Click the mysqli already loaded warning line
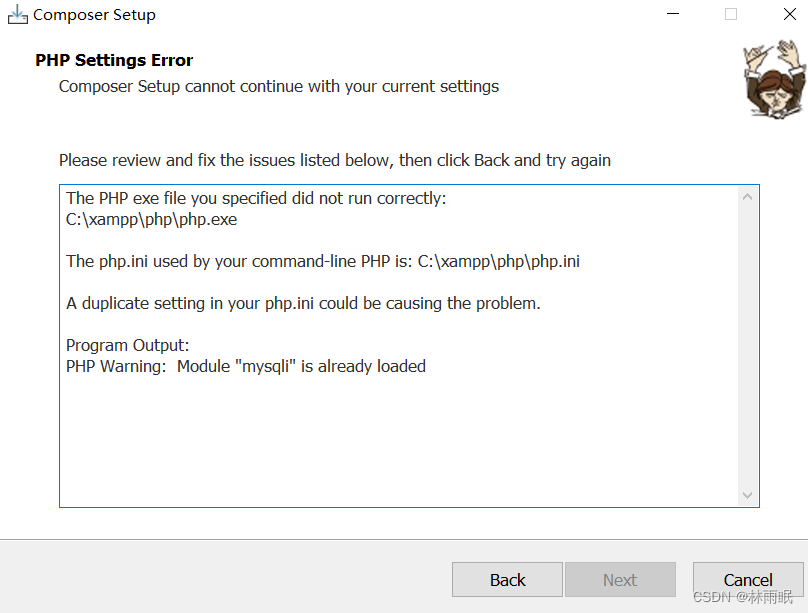 245,366
